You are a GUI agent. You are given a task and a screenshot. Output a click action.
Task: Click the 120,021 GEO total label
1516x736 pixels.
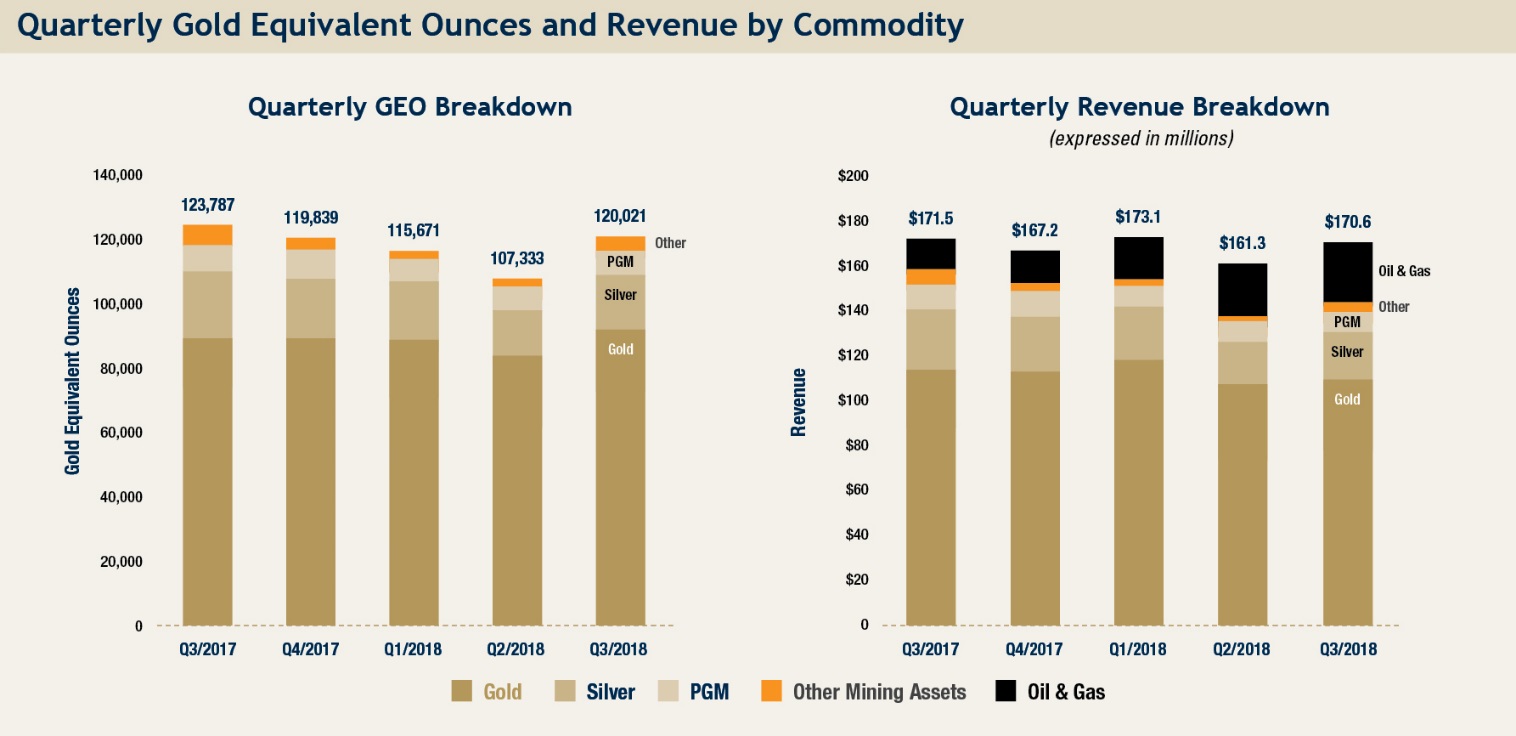point(621,215)
